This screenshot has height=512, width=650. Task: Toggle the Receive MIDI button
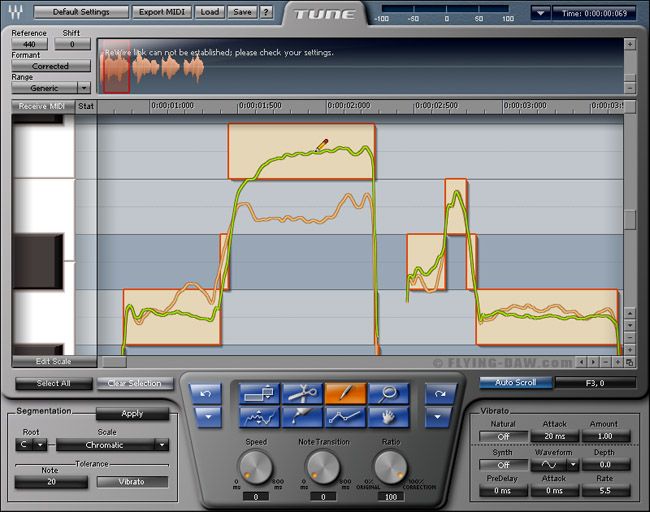coord(42,107)
